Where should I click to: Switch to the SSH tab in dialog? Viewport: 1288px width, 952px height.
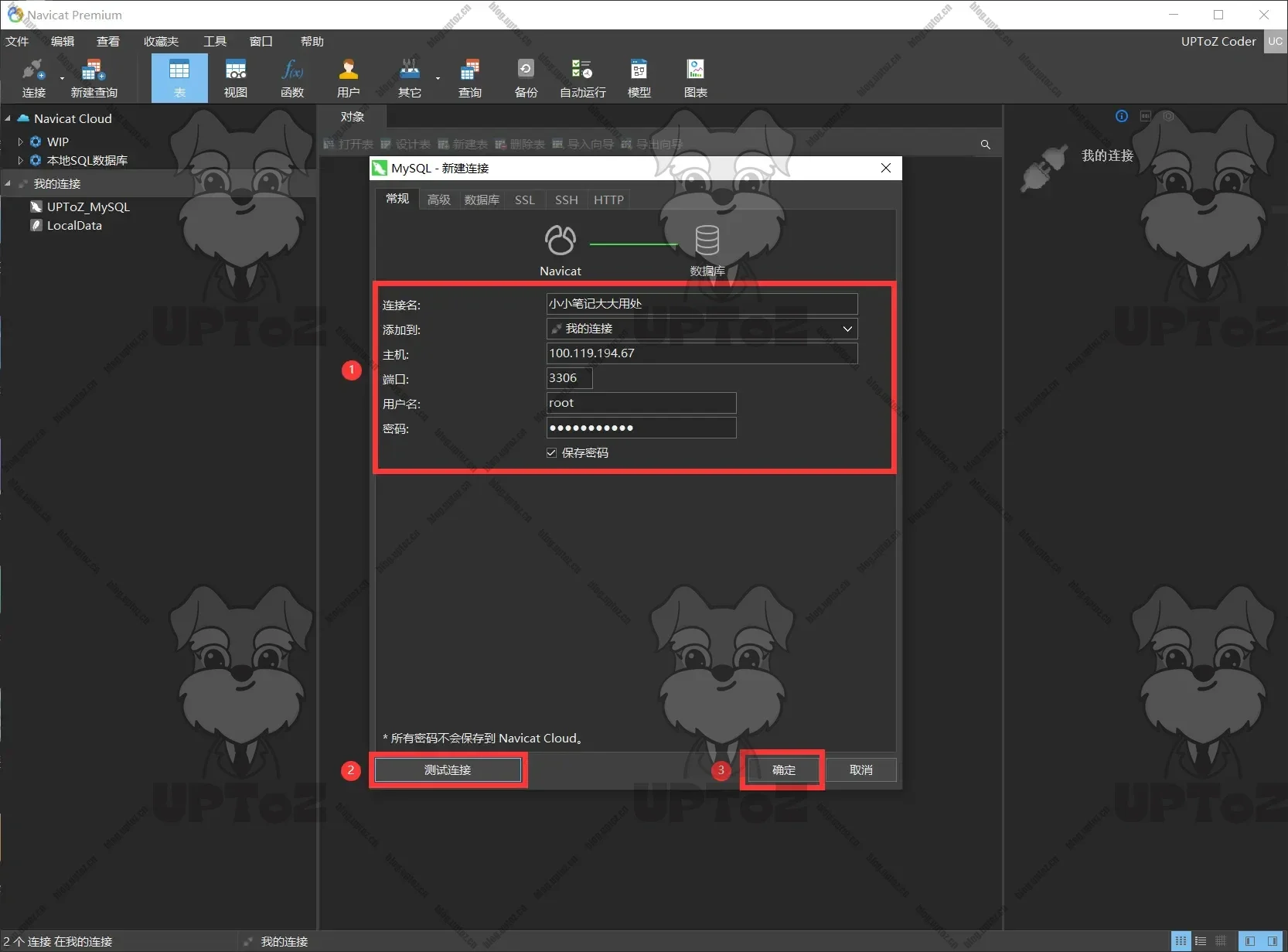tap(567, 200)
